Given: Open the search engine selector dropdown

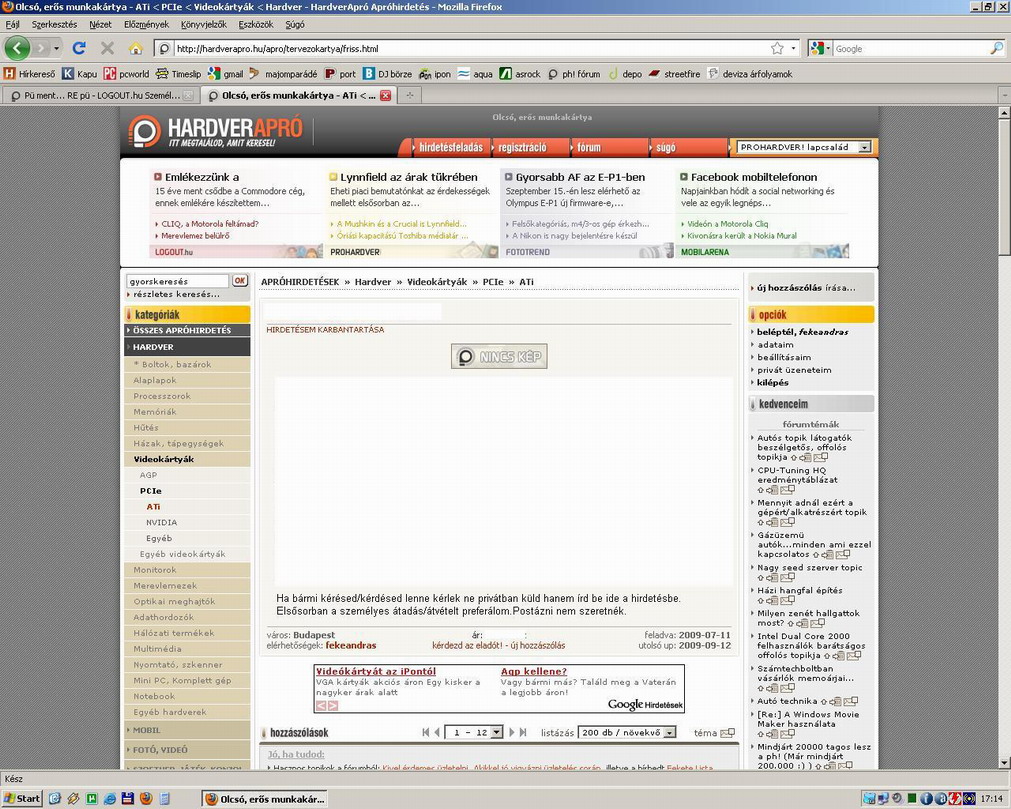Looking at the screenshot, I should (x=820, y=48).
